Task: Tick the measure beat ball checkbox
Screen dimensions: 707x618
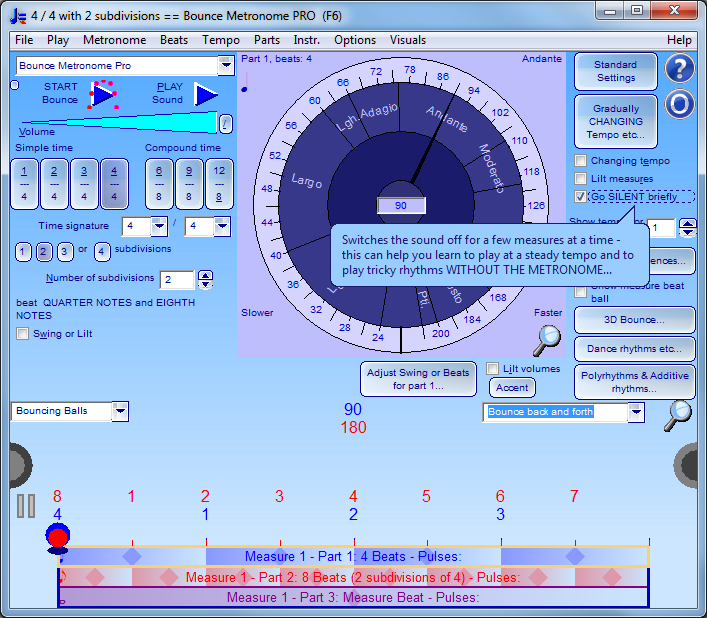Action: pyautogui.click(x=581, y=292)
